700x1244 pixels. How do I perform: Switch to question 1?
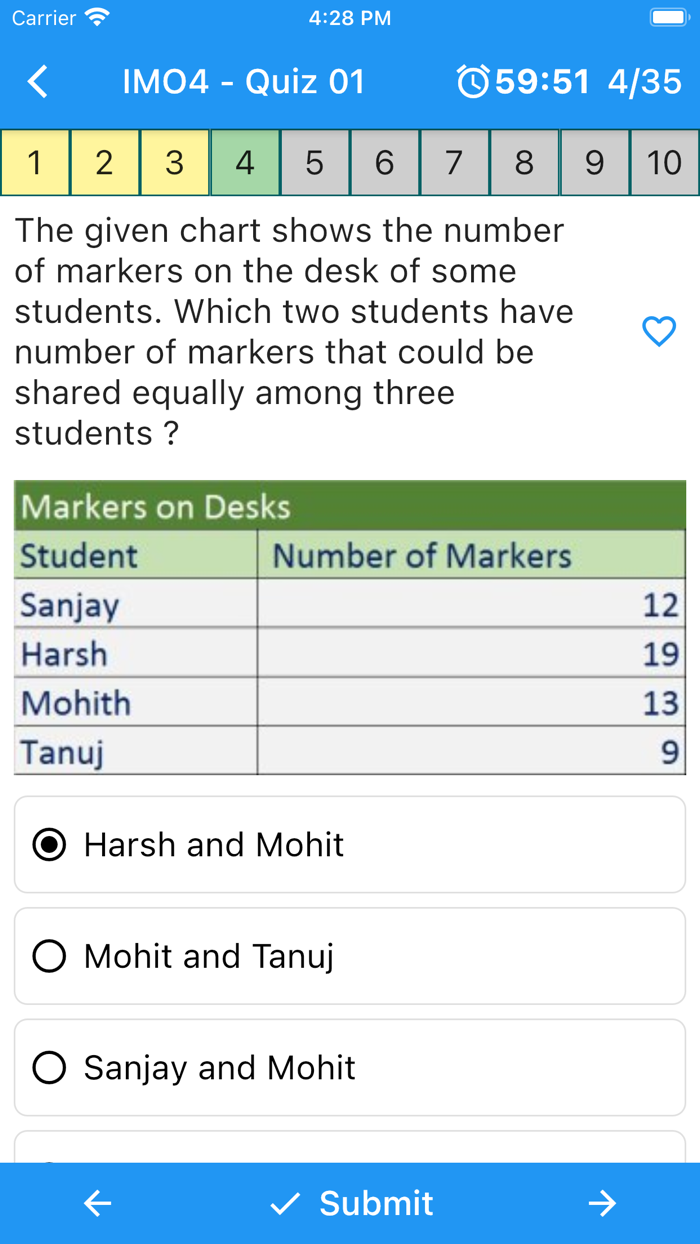click(x=35, y=161)
